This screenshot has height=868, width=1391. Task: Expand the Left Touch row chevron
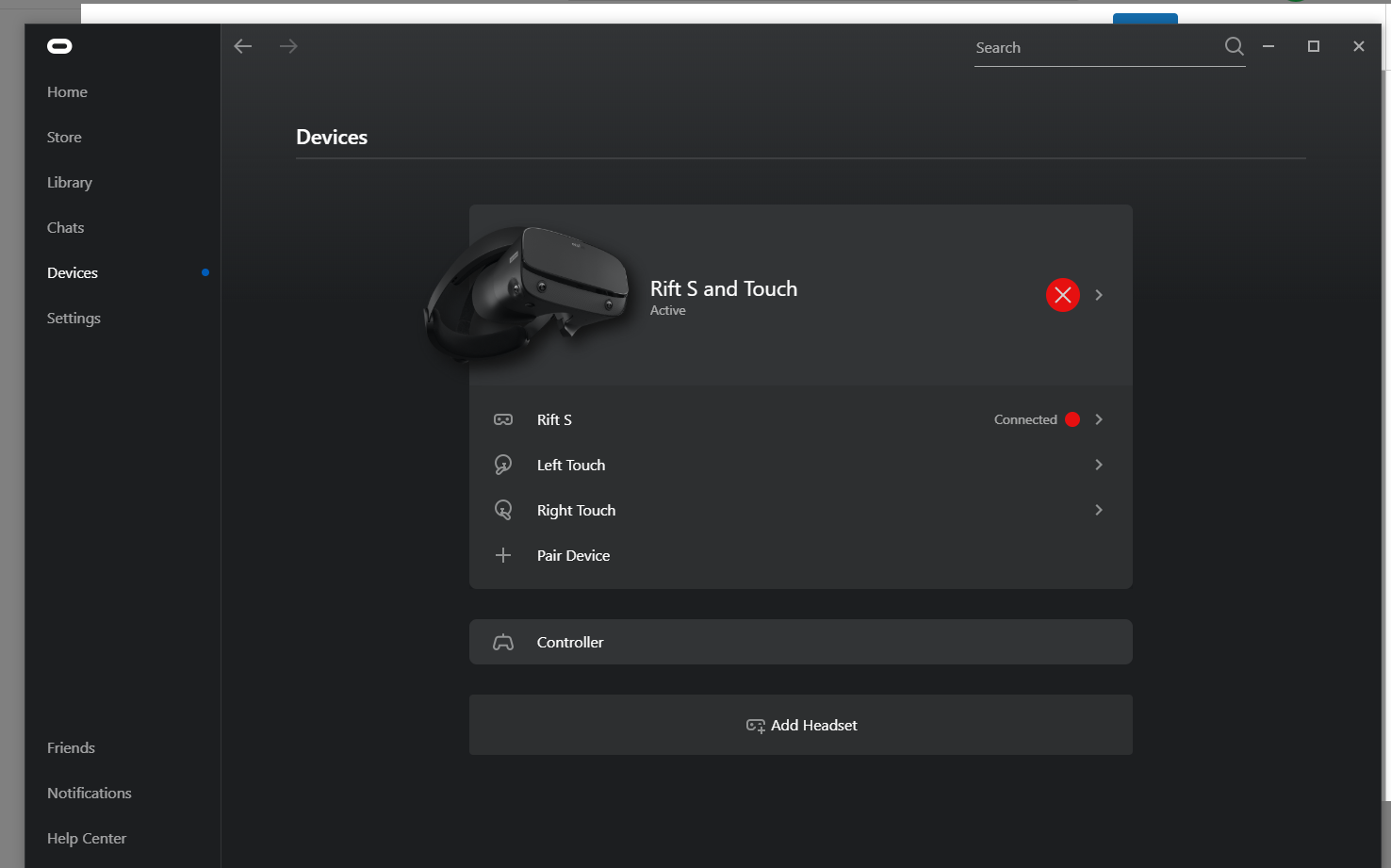1099,465
